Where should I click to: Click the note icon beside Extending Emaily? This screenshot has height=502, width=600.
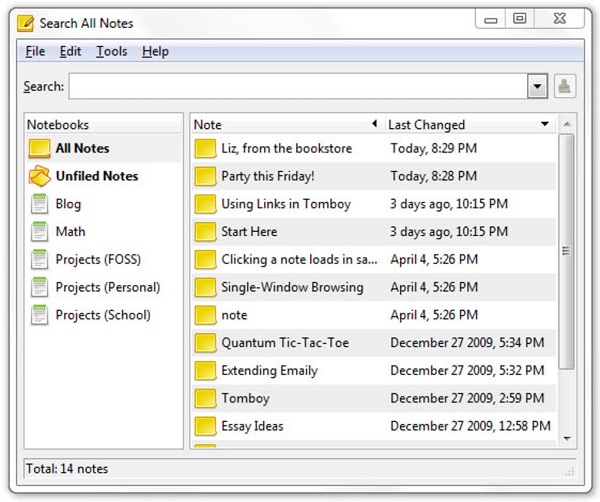205,370
